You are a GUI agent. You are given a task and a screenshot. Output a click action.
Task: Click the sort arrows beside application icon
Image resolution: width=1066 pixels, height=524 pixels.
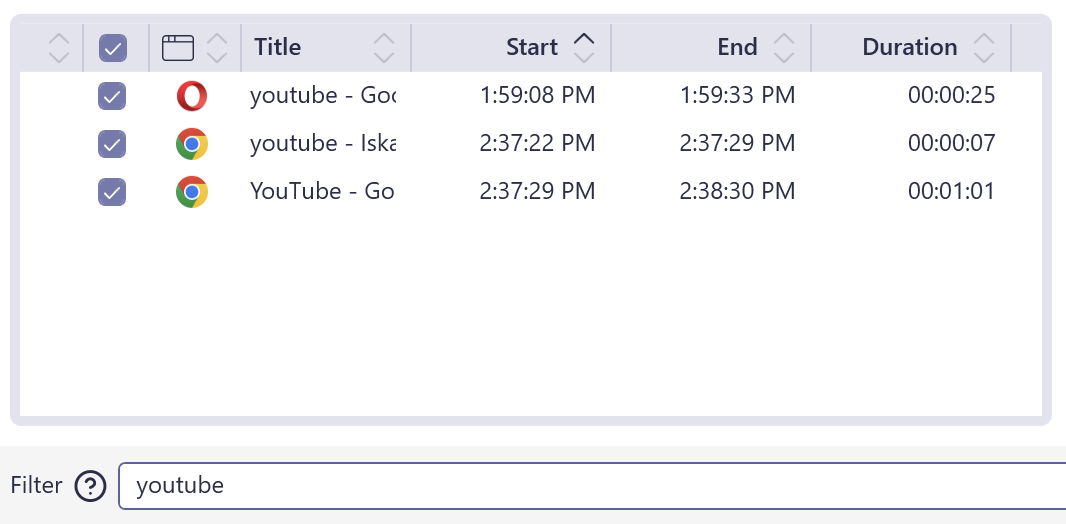click(x=217, y=47)
